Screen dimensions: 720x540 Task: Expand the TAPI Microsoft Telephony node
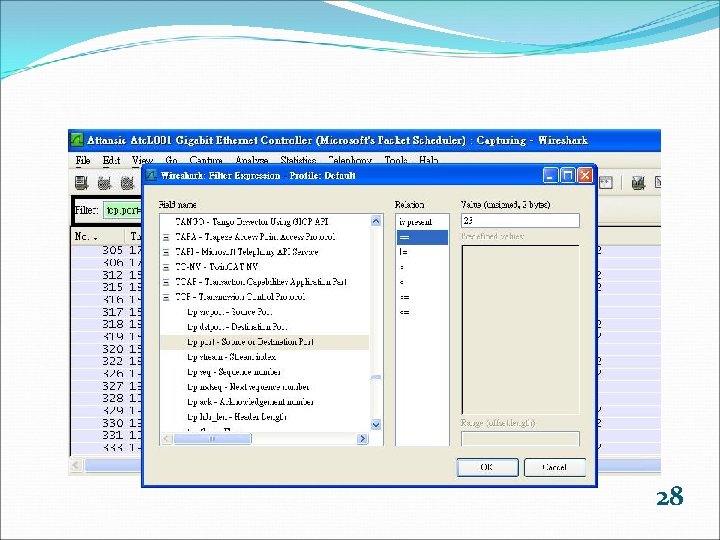pos(166,252)
